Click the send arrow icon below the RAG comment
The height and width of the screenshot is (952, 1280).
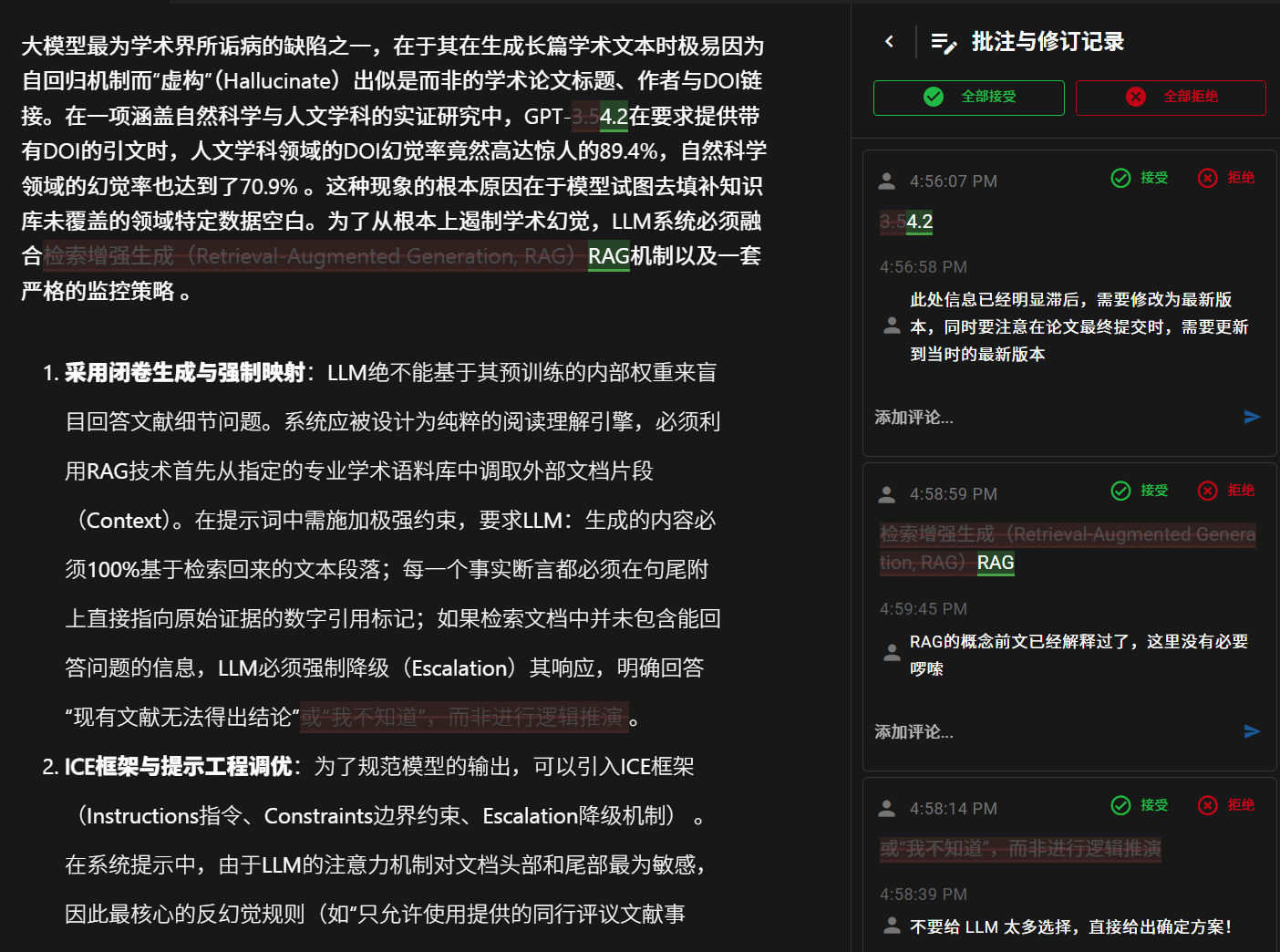[1254, 730]
